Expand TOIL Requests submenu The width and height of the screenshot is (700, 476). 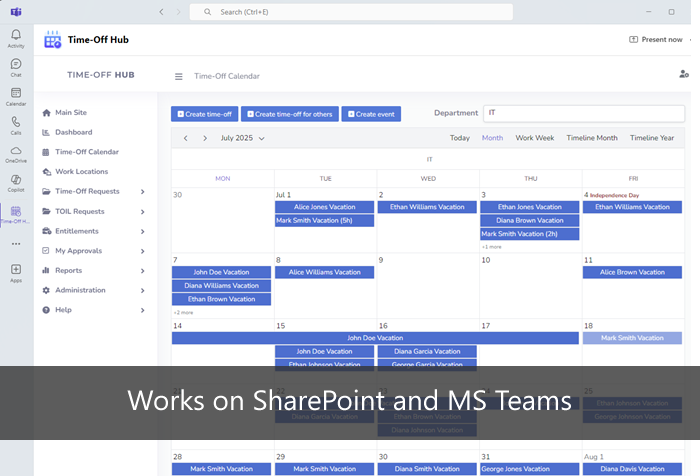142,212
